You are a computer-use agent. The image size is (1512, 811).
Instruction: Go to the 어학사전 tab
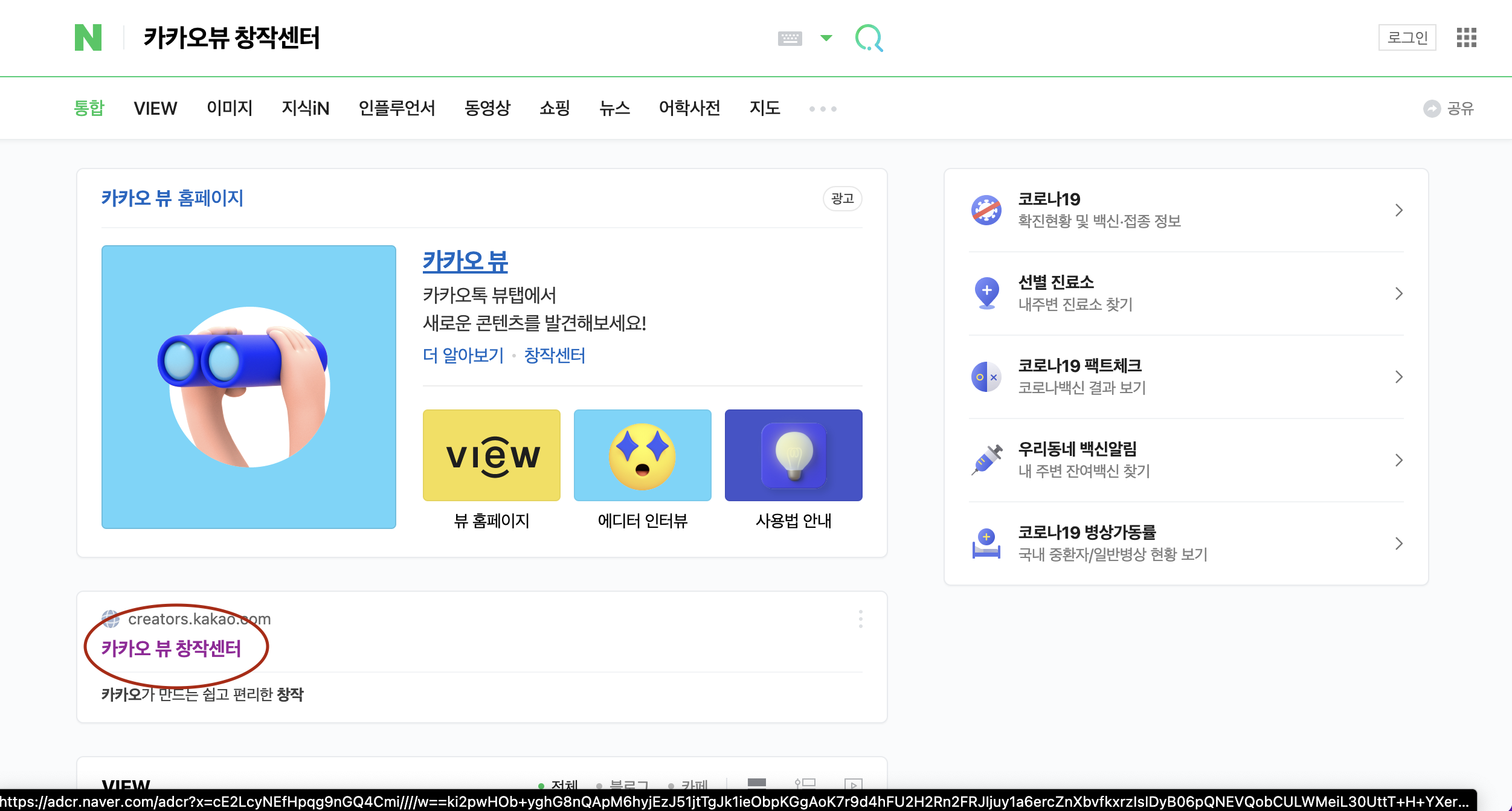690,108
